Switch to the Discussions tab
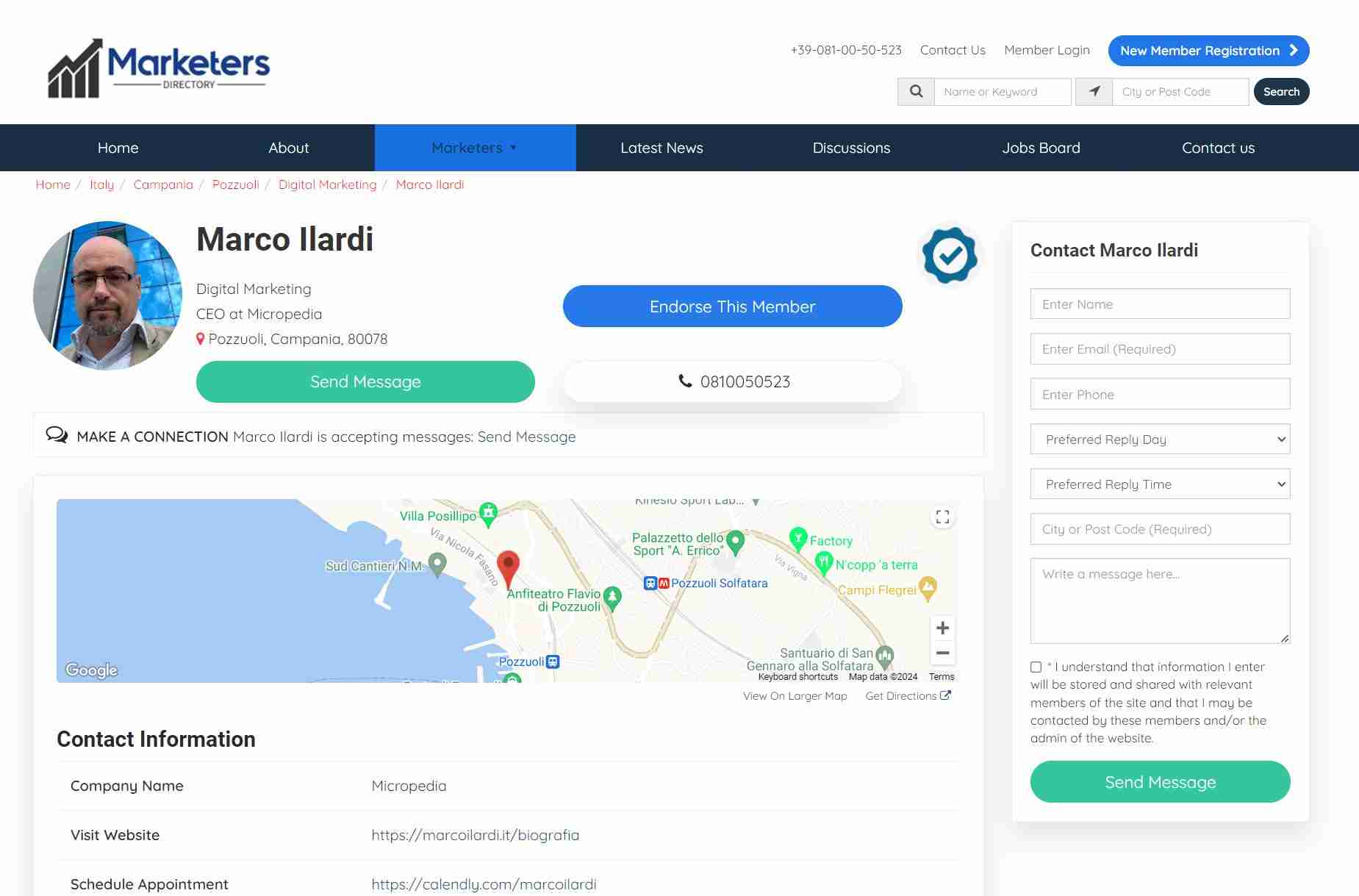 coord(851,147)
